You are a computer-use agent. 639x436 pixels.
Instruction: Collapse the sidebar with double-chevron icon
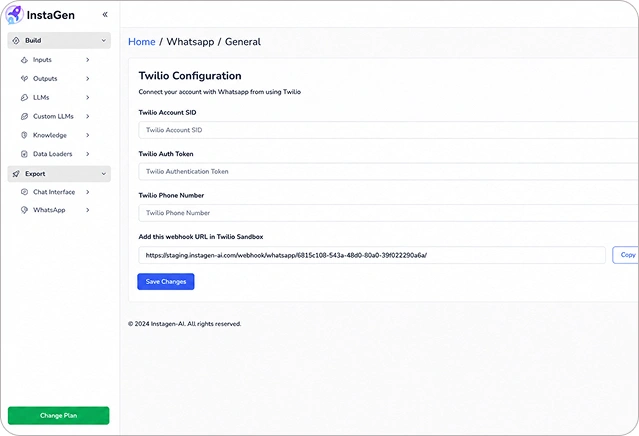(105, 15)
